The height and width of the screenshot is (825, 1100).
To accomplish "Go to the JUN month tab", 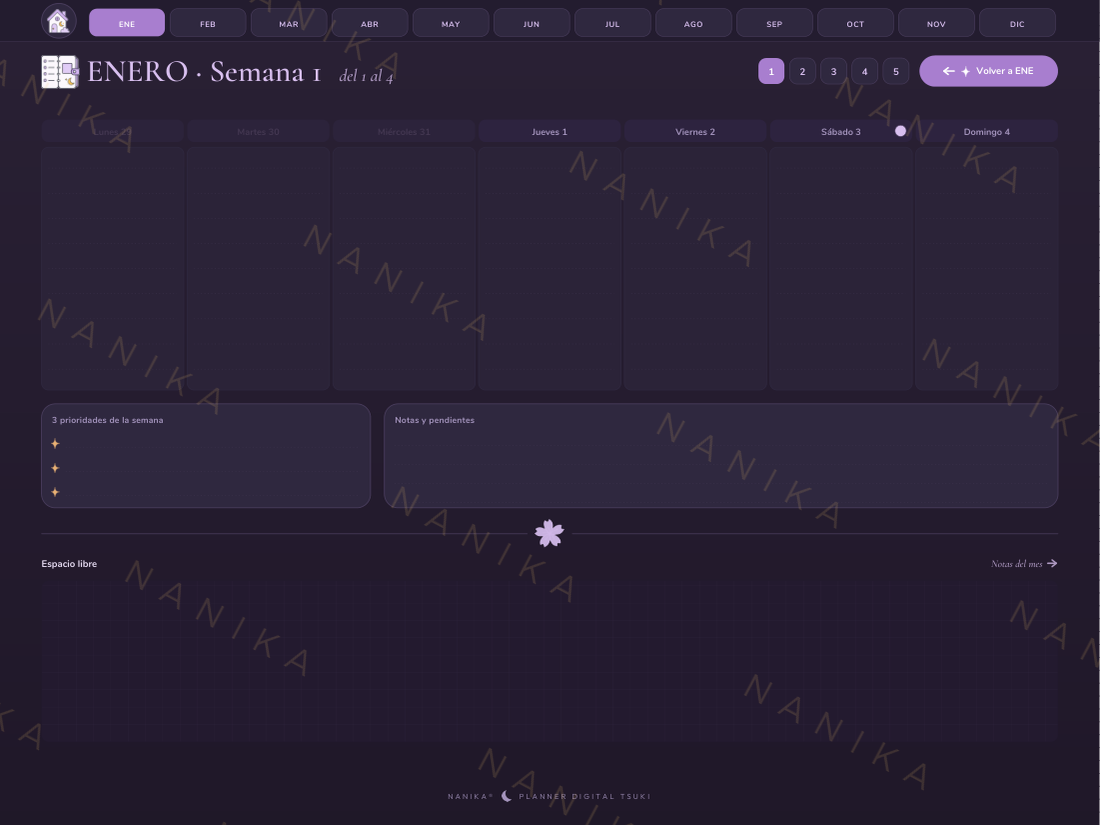I will [532, 23].
